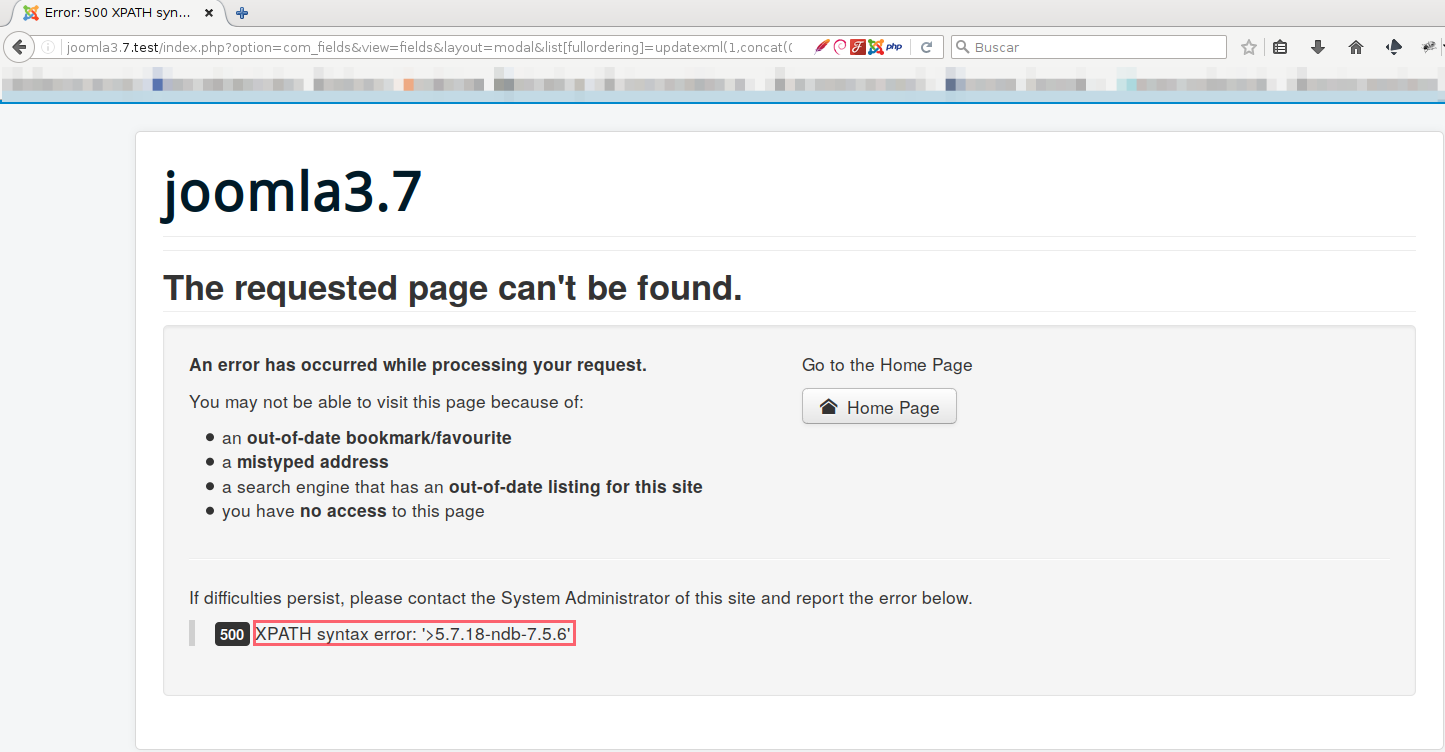Click 'Go to the Home Page' text
This screenshot has height=752, width=1445.
887,365
